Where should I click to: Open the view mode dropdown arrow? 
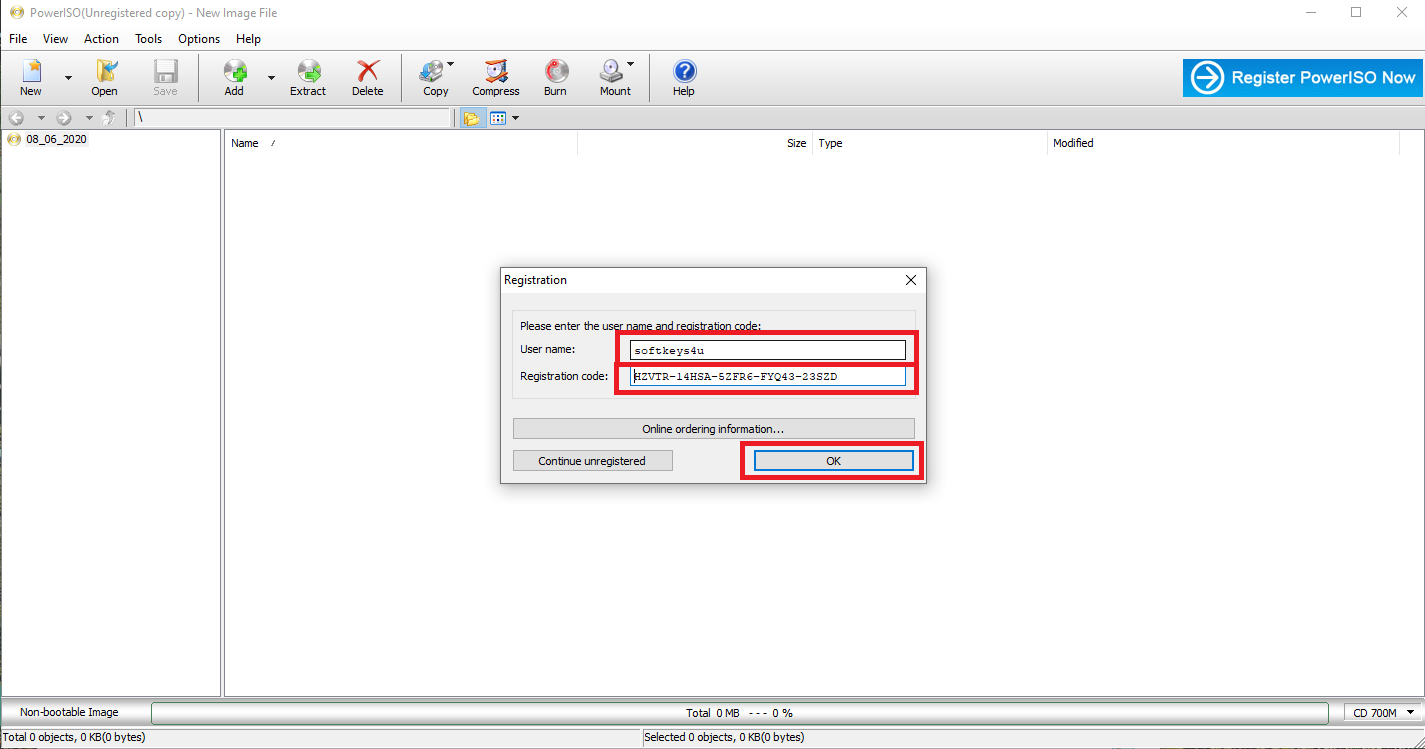(x=515, y=118)
